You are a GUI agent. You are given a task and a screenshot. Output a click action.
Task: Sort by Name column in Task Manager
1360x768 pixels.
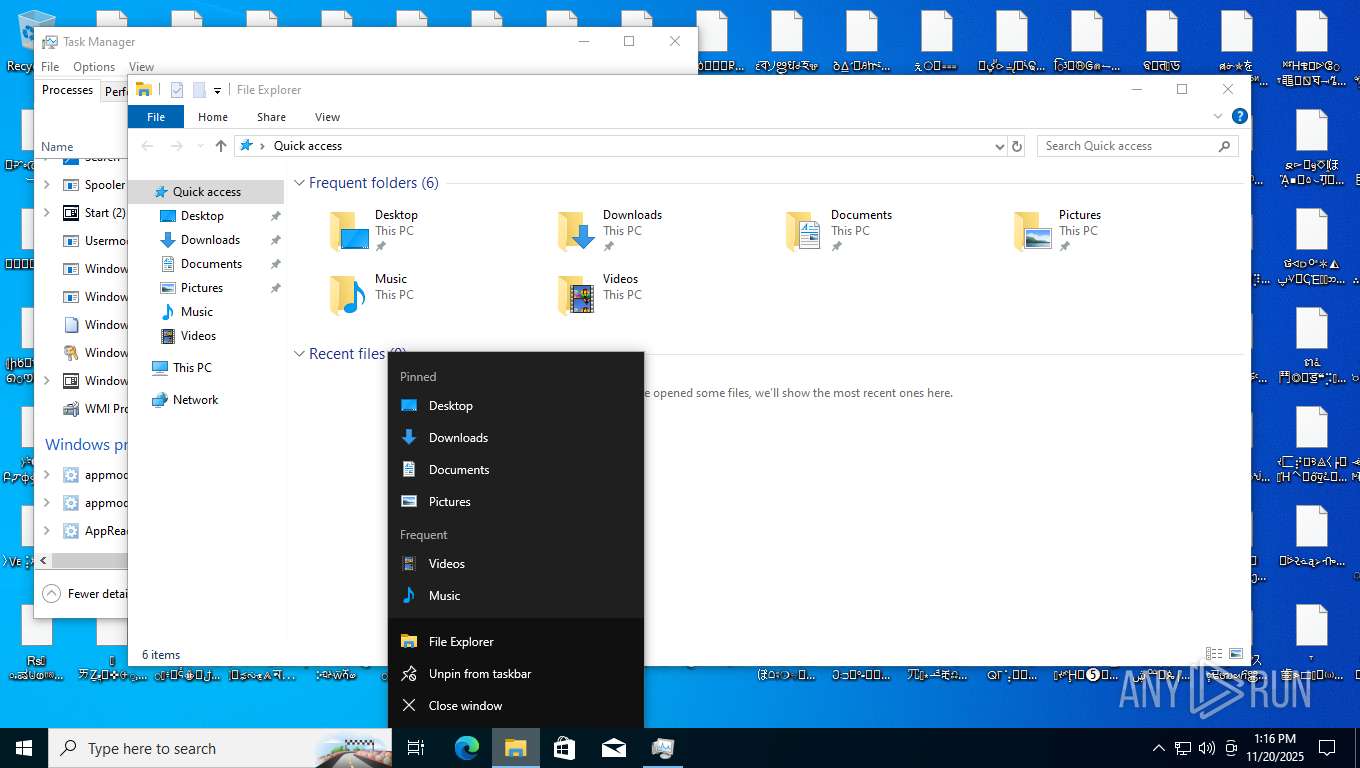[x=57, y=147]
